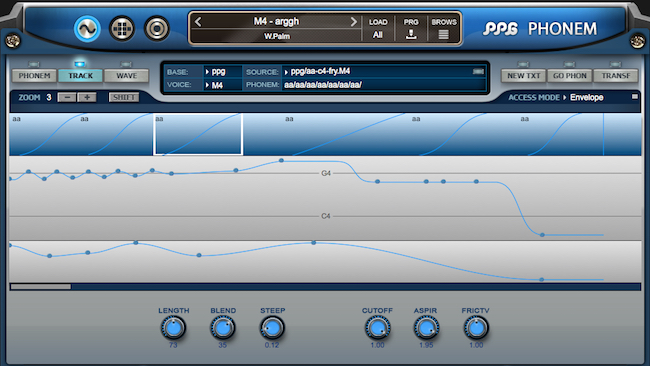Image resolution: width=650 pixels, height=366 pixels.
Task: Open the waveform editor page icon
Action: 87,29
